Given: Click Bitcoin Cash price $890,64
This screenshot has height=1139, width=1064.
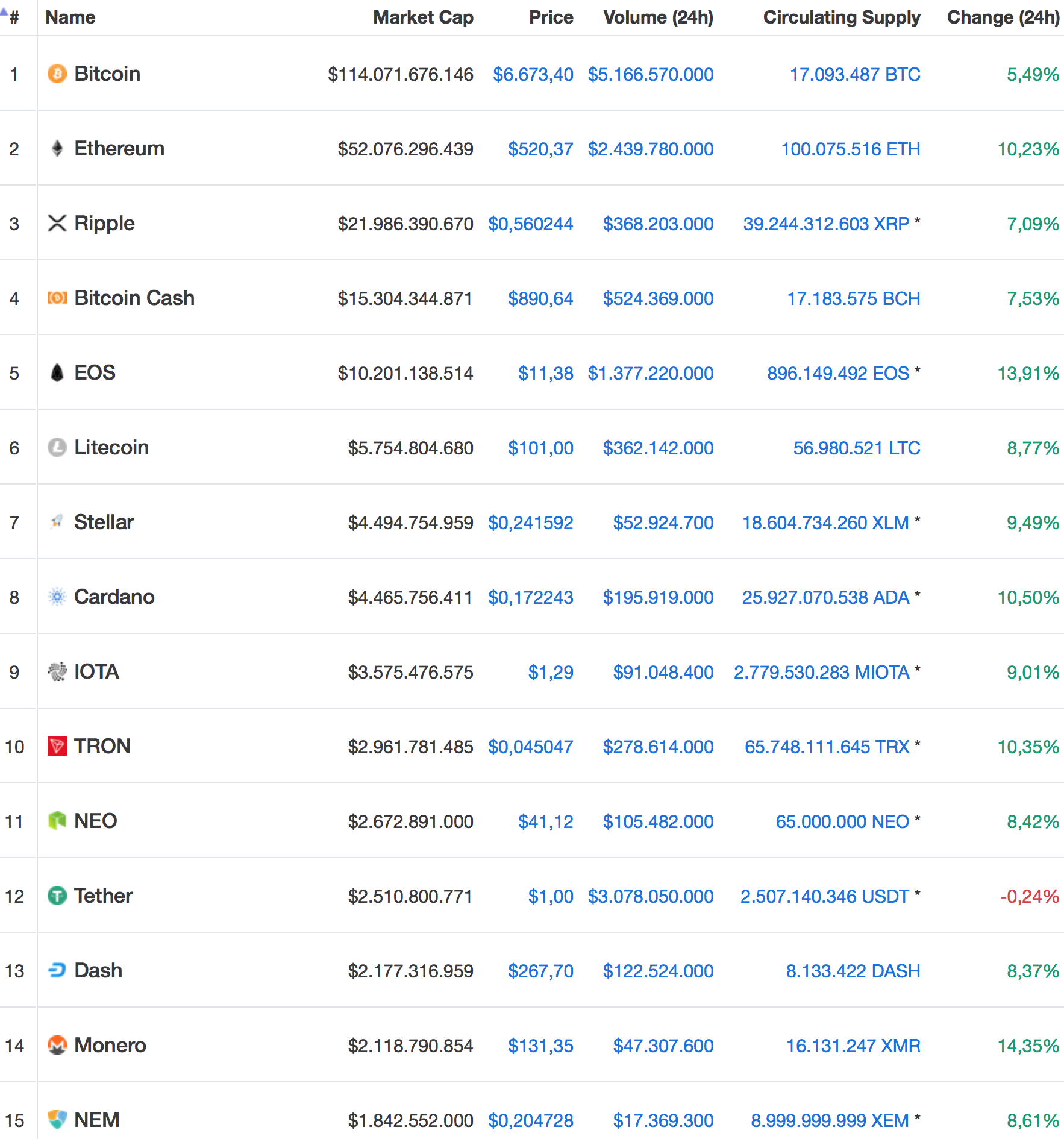Looking at the screenshot, I should point(540,298).
